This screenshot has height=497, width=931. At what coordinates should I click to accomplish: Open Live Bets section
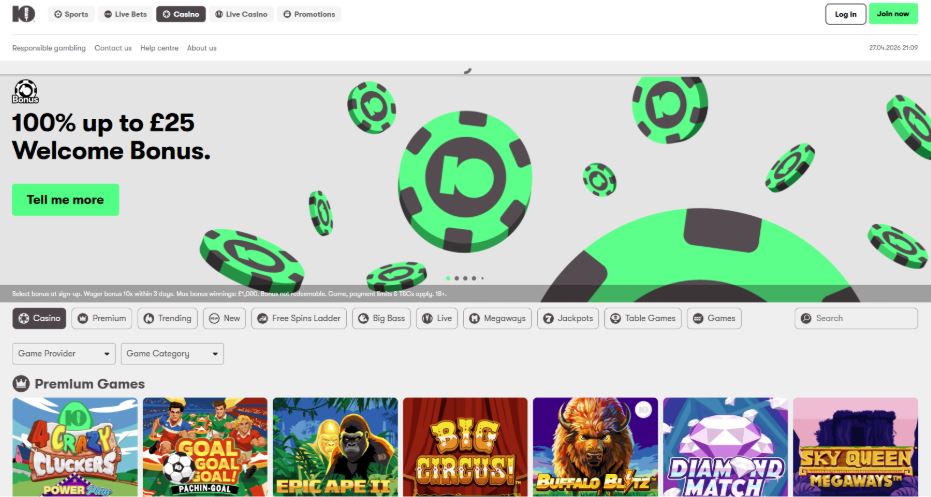(125, 14)
